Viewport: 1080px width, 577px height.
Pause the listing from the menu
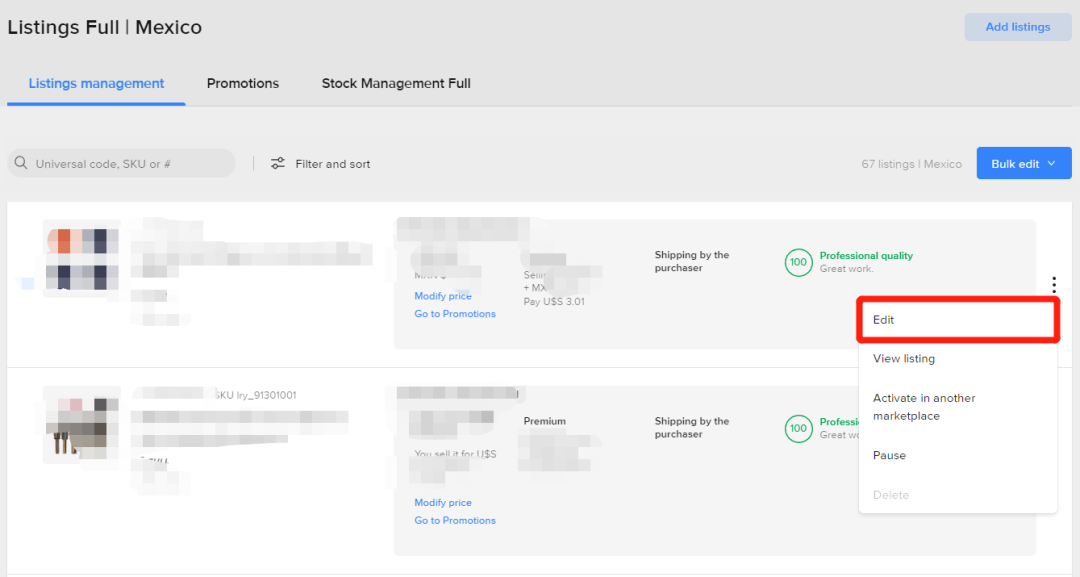coord(889,455)
